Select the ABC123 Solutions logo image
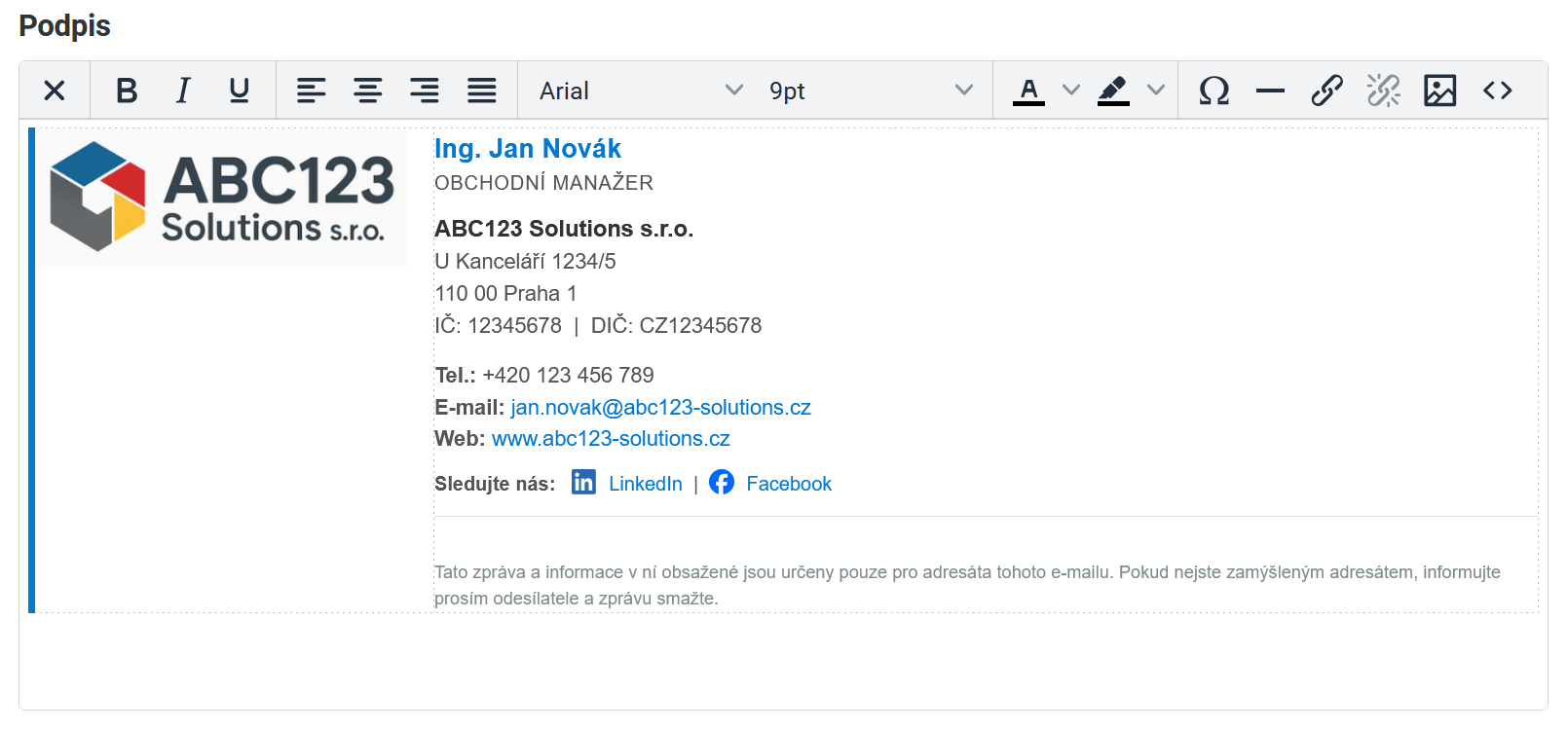Screen dimensions: 1568x730 223,199
